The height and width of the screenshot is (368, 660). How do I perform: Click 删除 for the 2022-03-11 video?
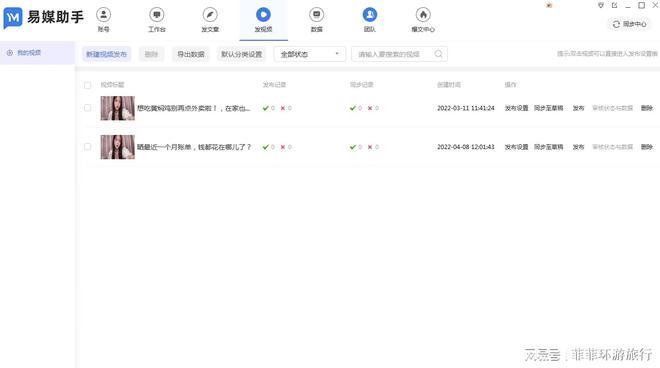pyautogui.click(x=647, y=108)
